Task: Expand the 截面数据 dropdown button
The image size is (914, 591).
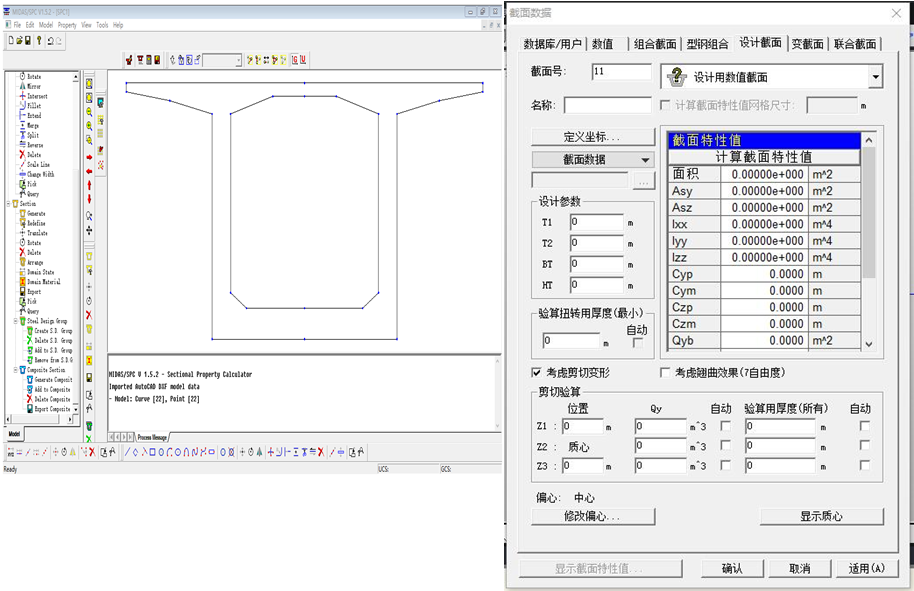Action: pyautogui.click(x=645, y=160)
